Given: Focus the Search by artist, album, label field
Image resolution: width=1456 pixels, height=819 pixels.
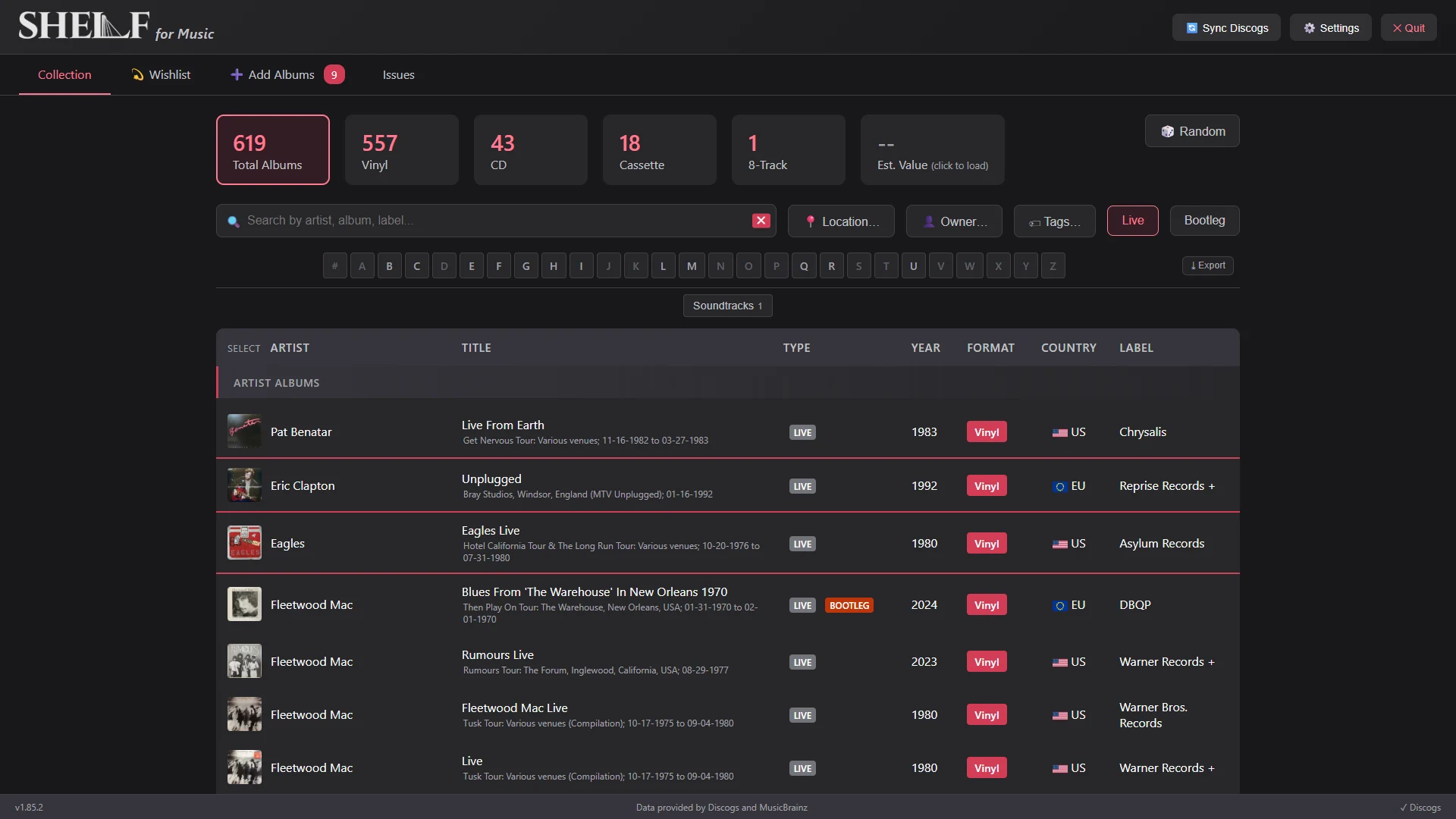Looking at the screenshot, I should point(496,221).
